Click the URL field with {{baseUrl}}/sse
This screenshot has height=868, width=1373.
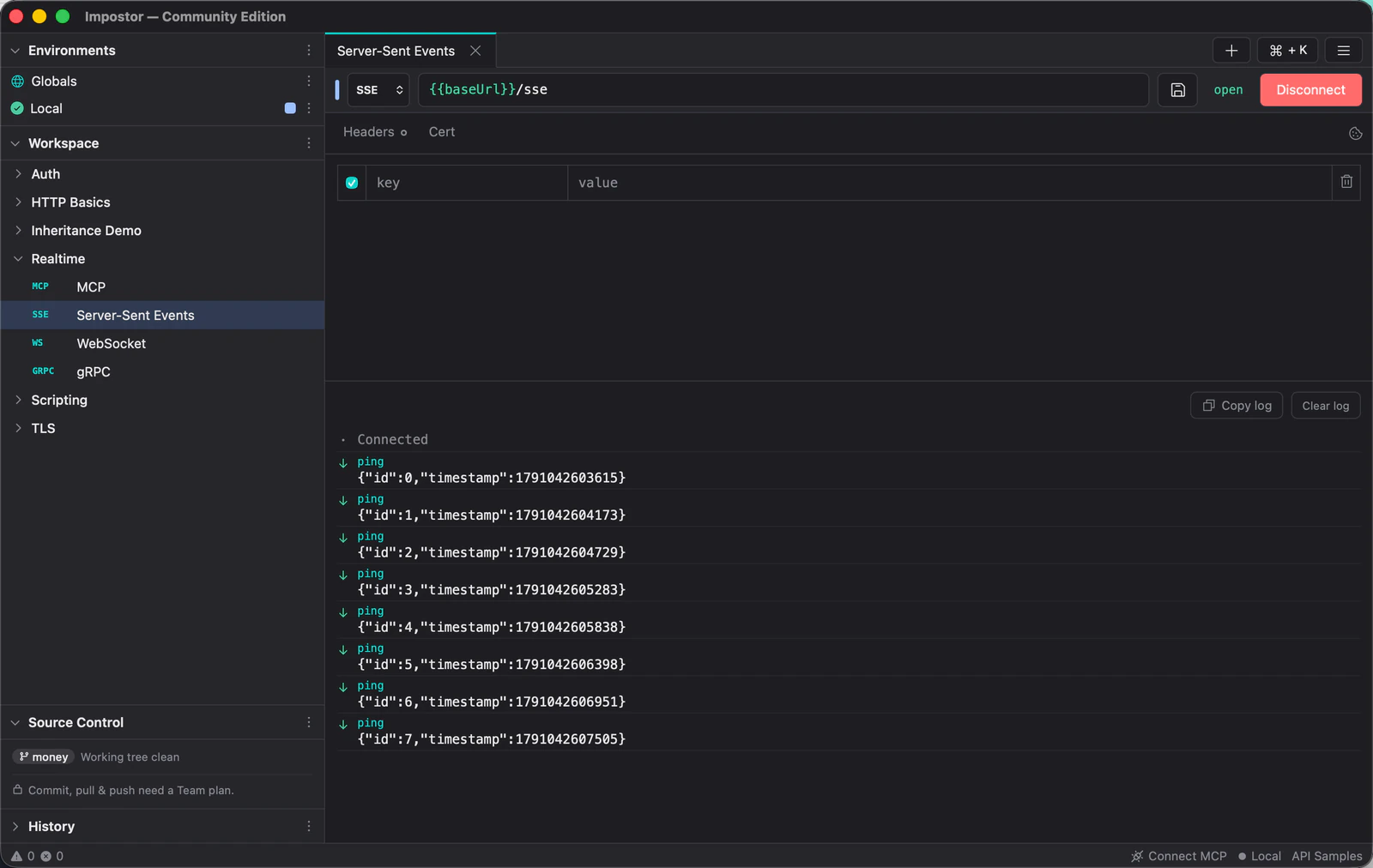coord(783,90)
